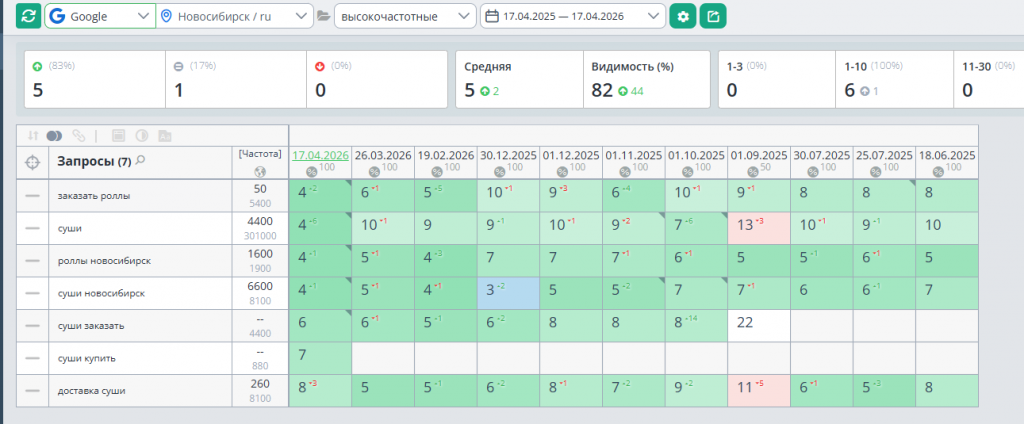
Task: Open the date range 17.04.2025 — 17.04.2026 dropdown
Action: 573,16
